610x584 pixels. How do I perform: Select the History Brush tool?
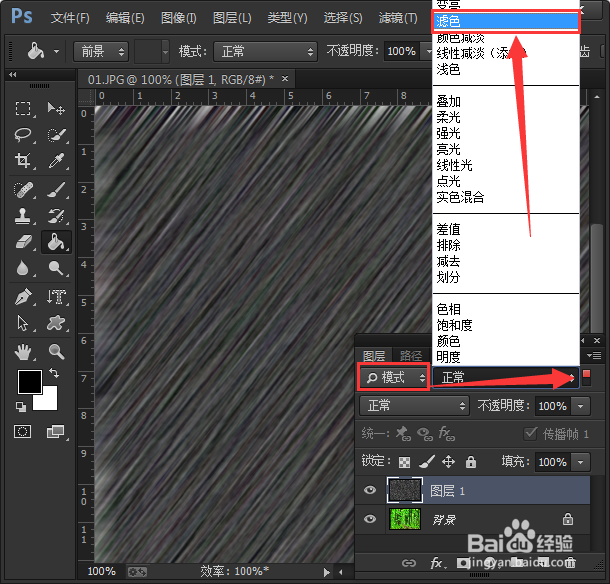point(56,216)
